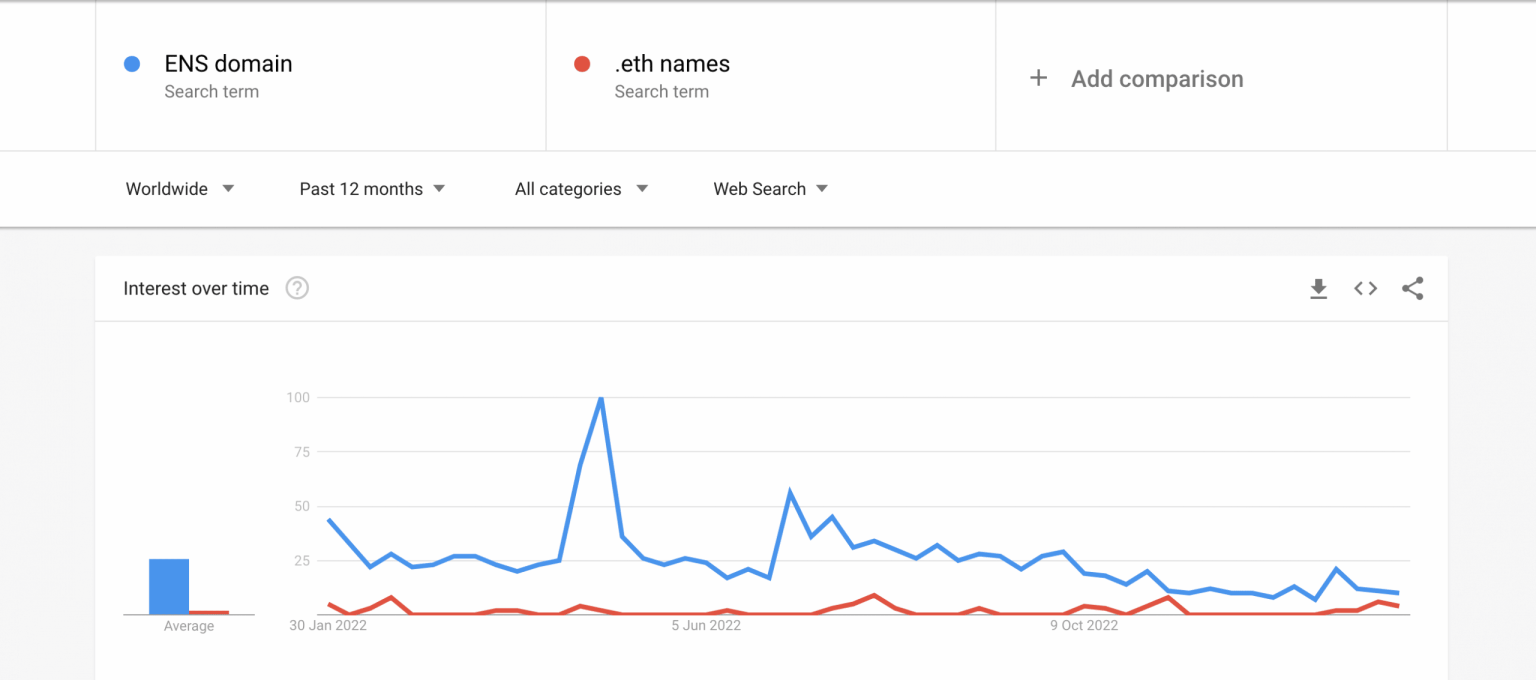Edit the ENS domain search term
The height and width of the screenshot is (680, 1536).
pyautogui.click(x=228, y=64)
